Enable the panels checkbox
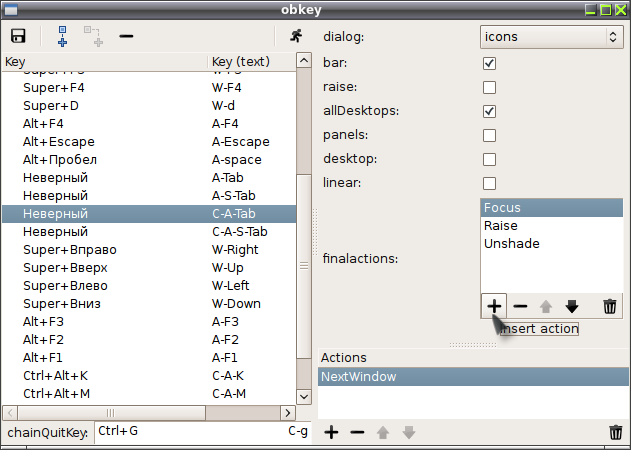The image size is (631, 450). 489,135
